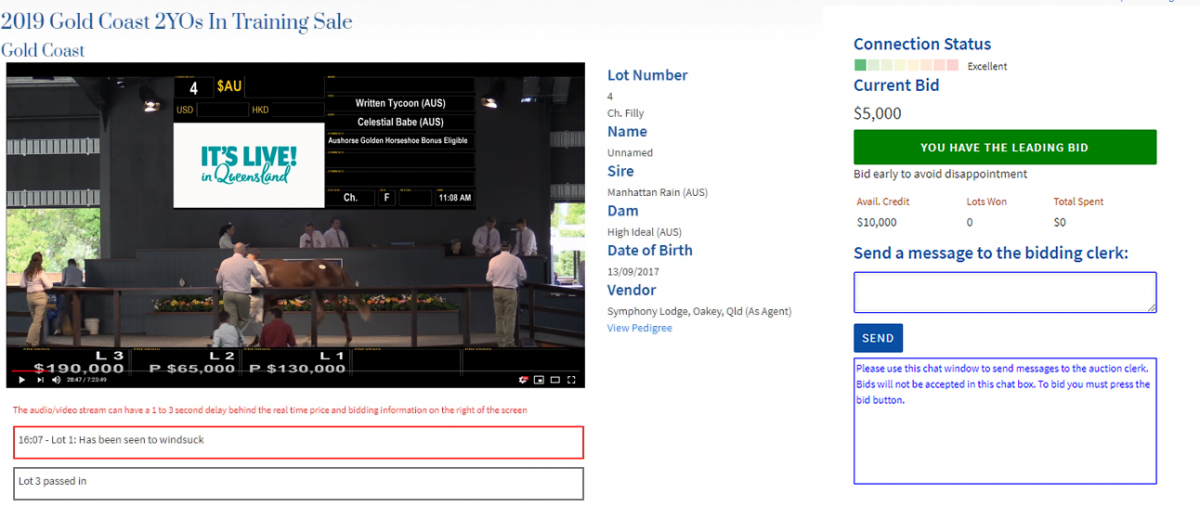Viewport: 1200px width, 507px height.
Task: Click the SEND message button
Action: (877, 338)
